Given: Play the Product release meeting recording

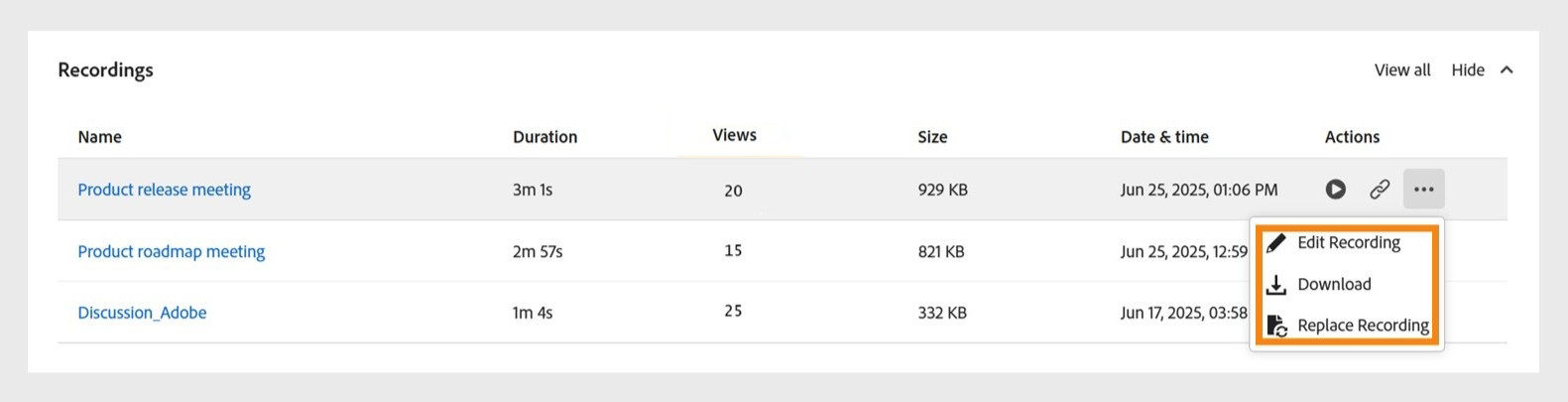Looking at the screenshot, I should coord(1336,189).
